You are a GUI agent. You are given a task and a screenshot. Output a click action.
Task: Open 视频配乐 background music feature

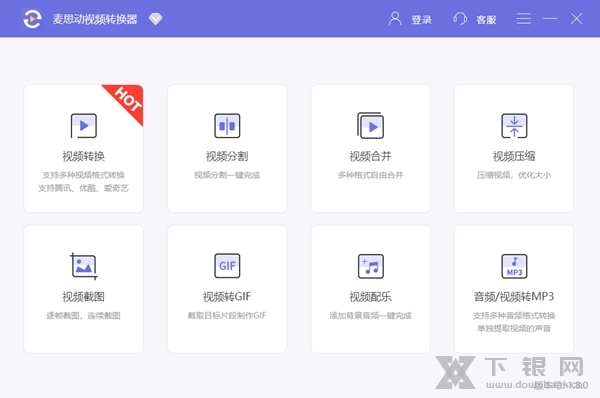370,289
